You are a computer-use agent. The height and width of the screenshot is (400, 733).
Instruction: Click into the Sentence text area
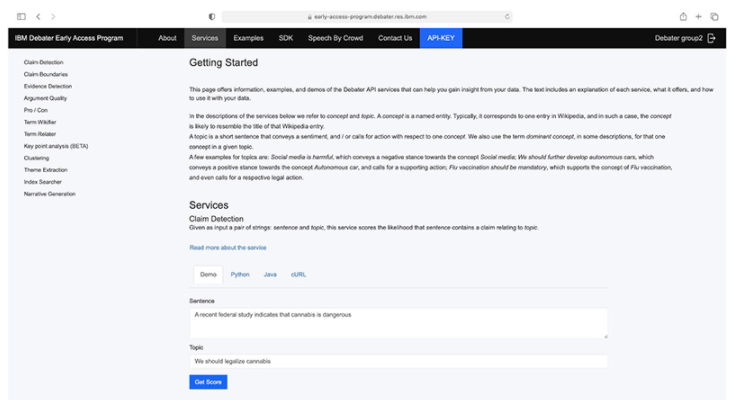[398, 323]
